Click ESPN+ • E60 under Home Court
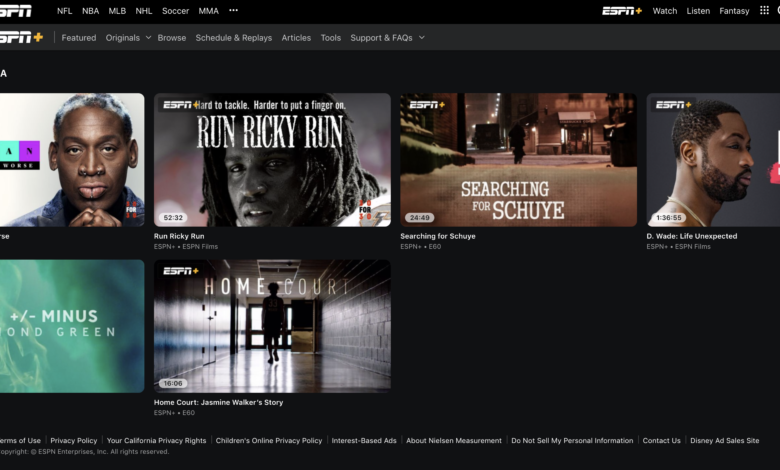Image resolution: width=780 pixels, height=470 pixels. tap(174, 413)
